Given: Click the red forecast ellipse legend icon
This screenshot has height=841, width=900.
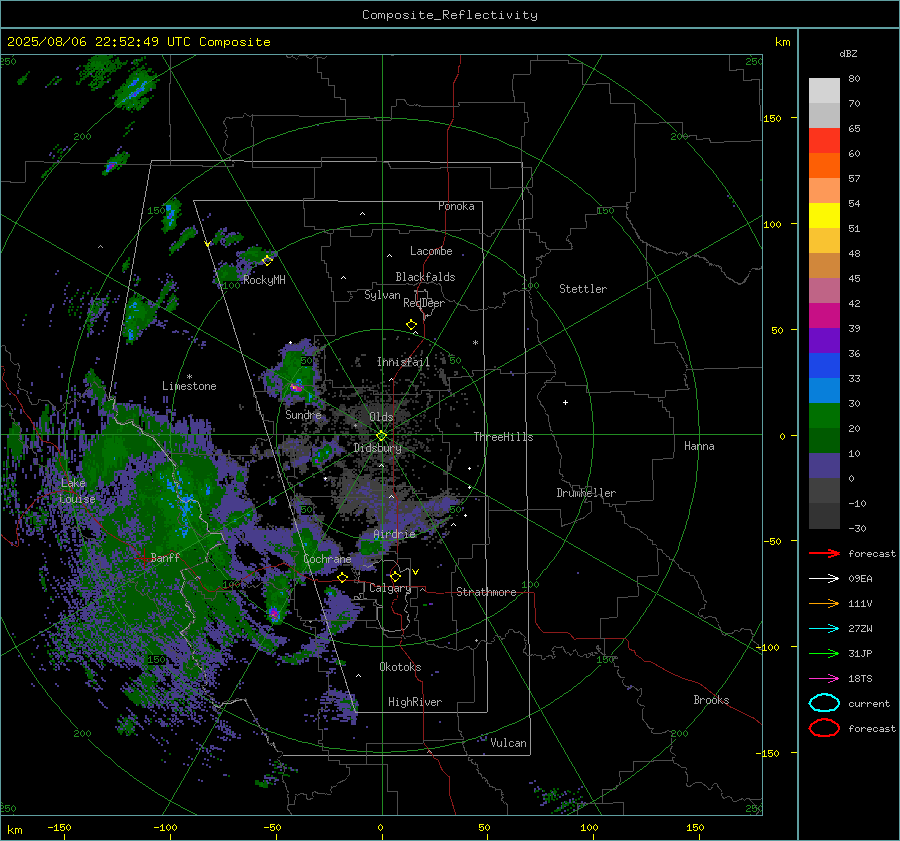Looking at the screenshot, I should point(824,728).
